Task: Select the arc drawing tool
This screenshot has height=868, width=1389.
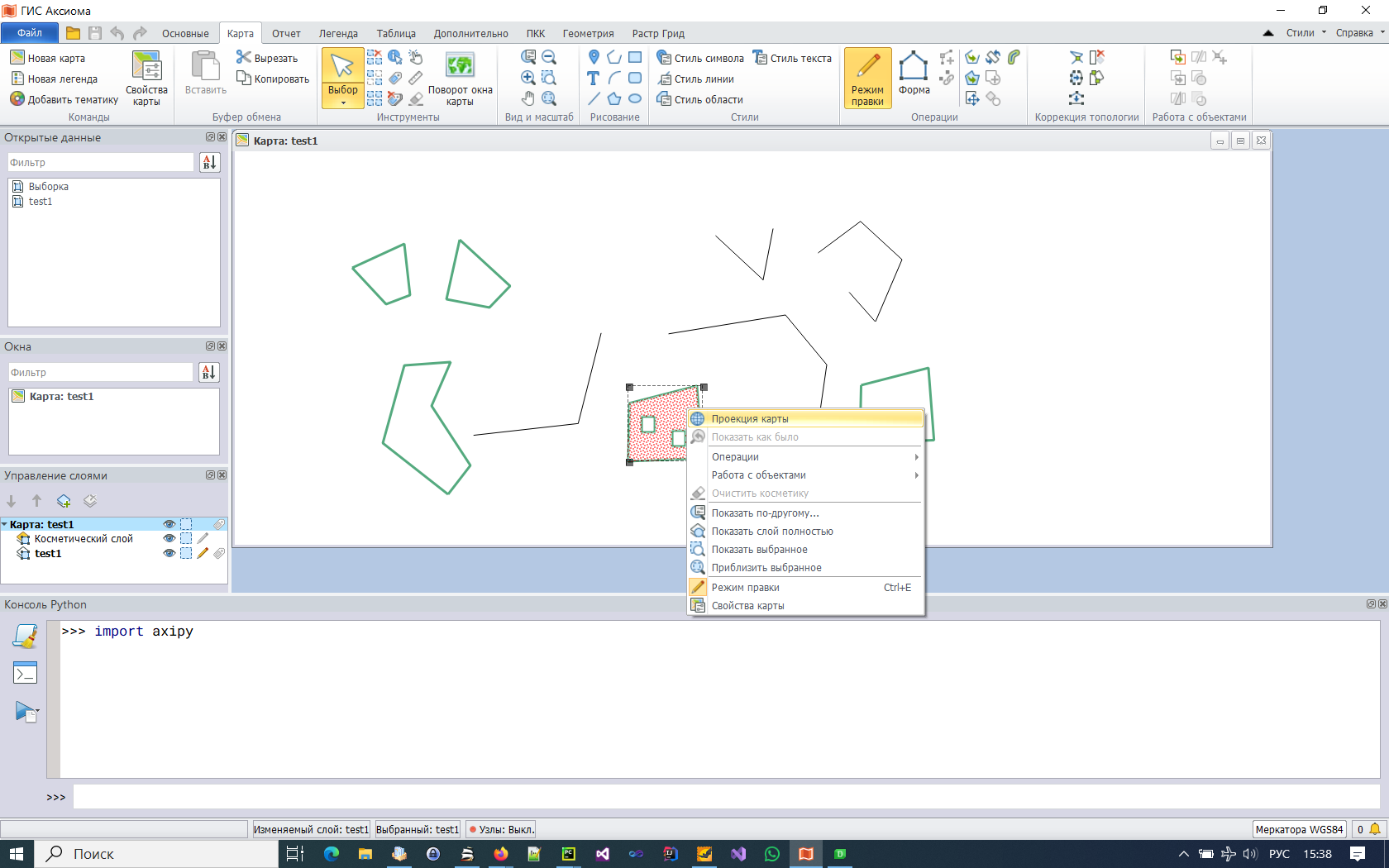Action: coord(614,78)
